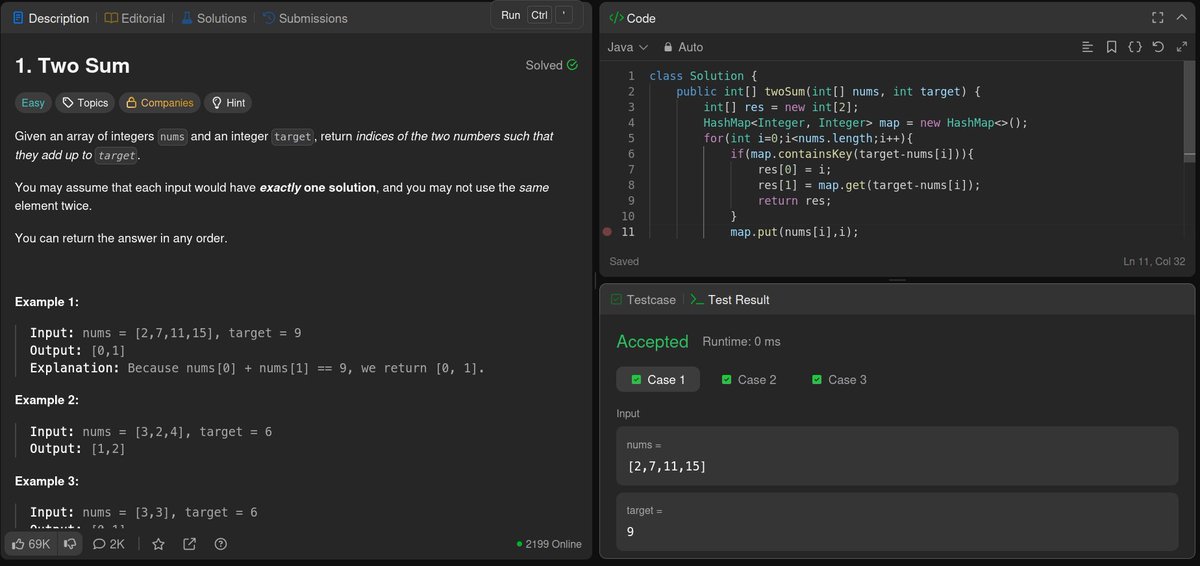
Task: Reset code with the undo arrow icon
Action: tap(1158, 47)
